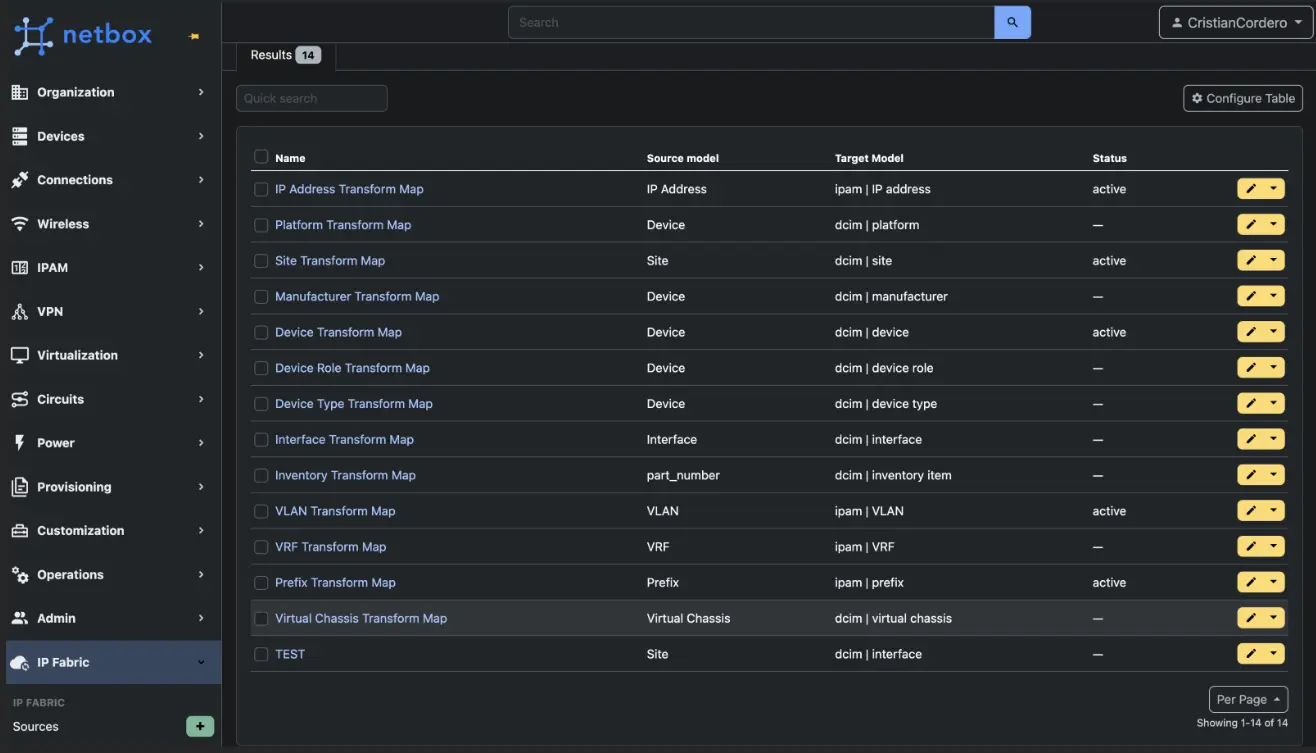The height and width of the screenshot is (753, 1316).
Task: Click the Configure Table button
Action: click(x=1242, y=98)
